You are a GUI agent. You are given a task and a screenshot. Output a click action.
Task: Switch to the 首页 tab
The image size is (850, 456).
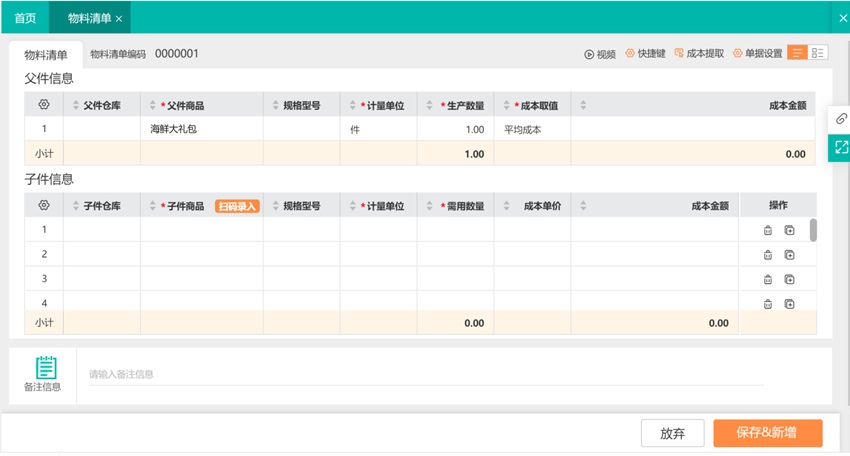click(x=25, y=18)
